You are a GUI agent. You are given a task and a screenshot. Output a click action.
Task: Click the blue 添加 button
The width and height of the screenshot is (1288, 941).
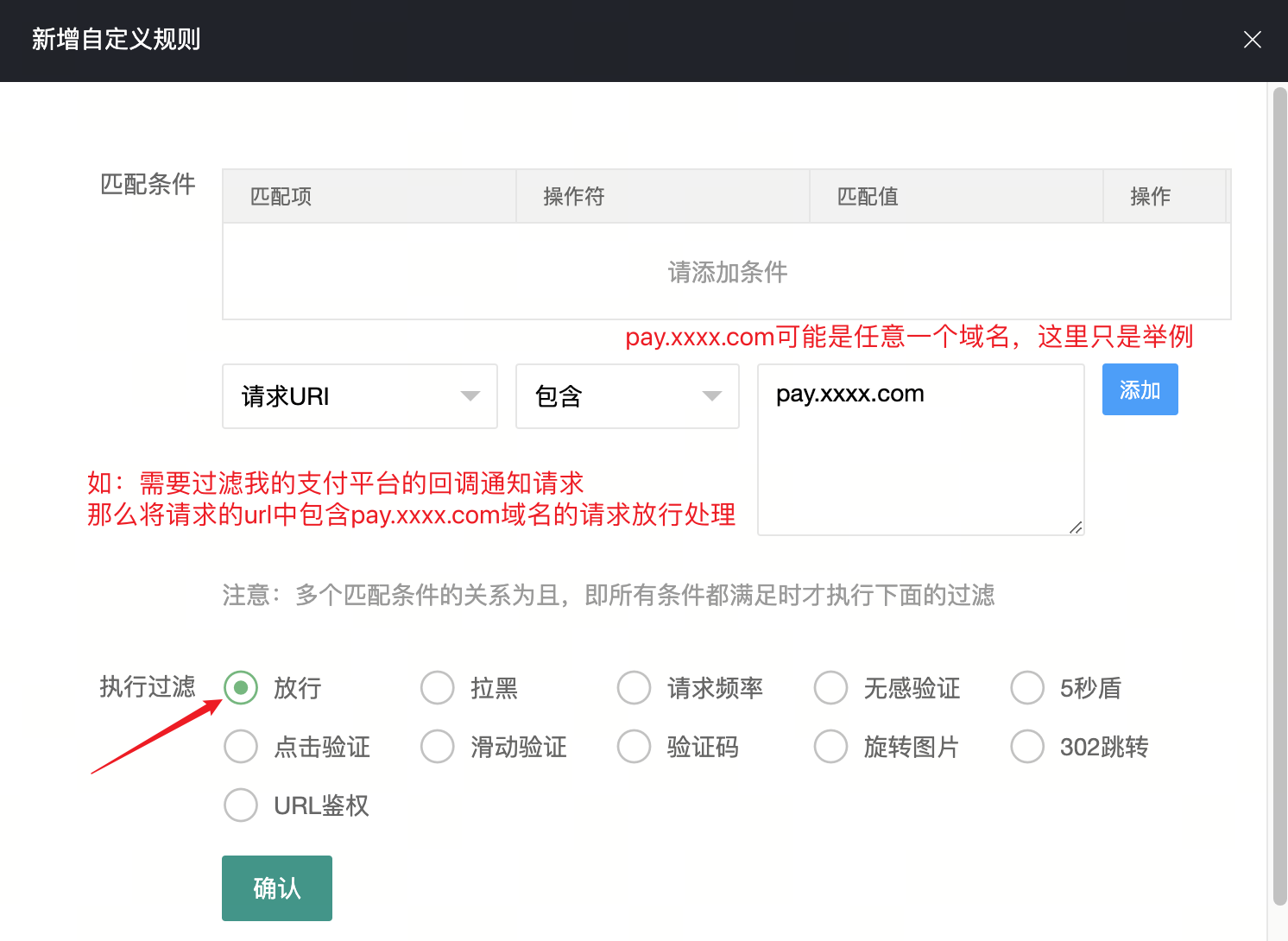(x=1140, y=390)
